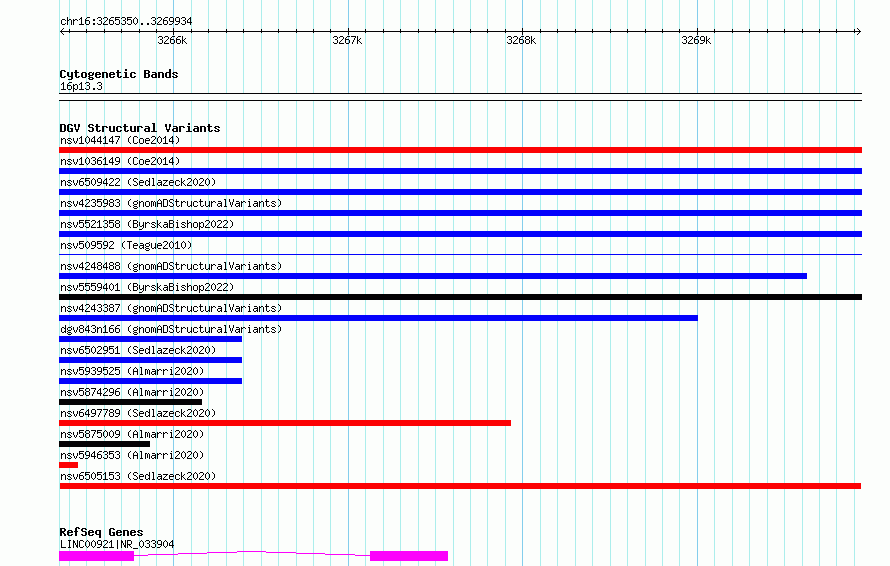Click the nsv5939525 blue variant bar
Screen dimensions: 890x566
tap(150, 381)
